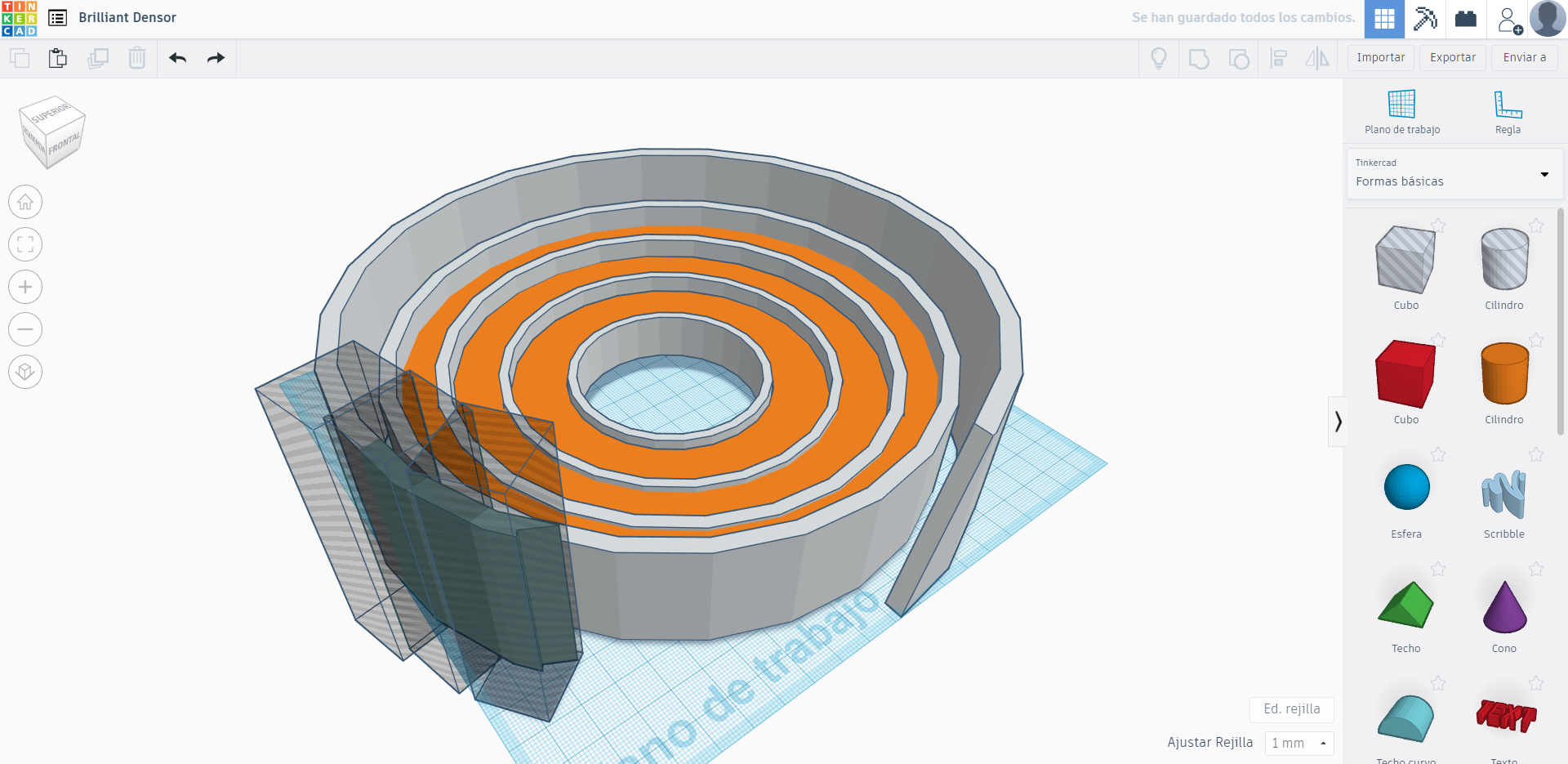The image size is (1568, 764).
Task: Select the teal Techo curvo shape
Action: coord(1405,718)
